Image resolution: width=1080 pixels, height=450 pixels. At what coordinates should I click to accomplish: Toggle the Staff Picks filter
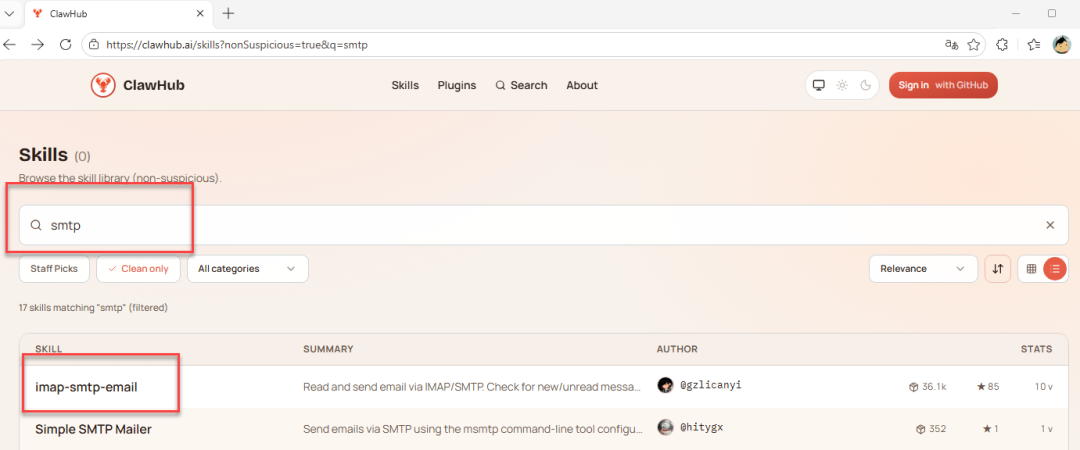[54, 269]
